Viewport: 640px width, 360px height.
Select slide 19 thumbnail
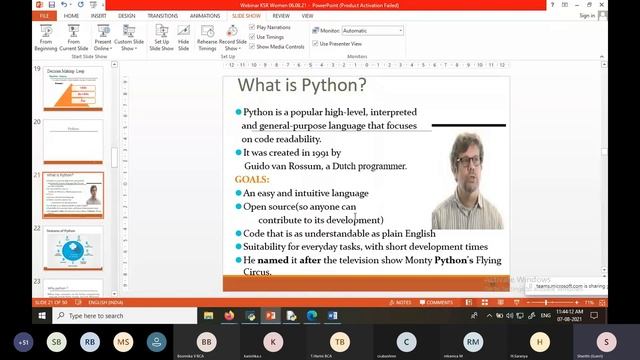[73, 89]
